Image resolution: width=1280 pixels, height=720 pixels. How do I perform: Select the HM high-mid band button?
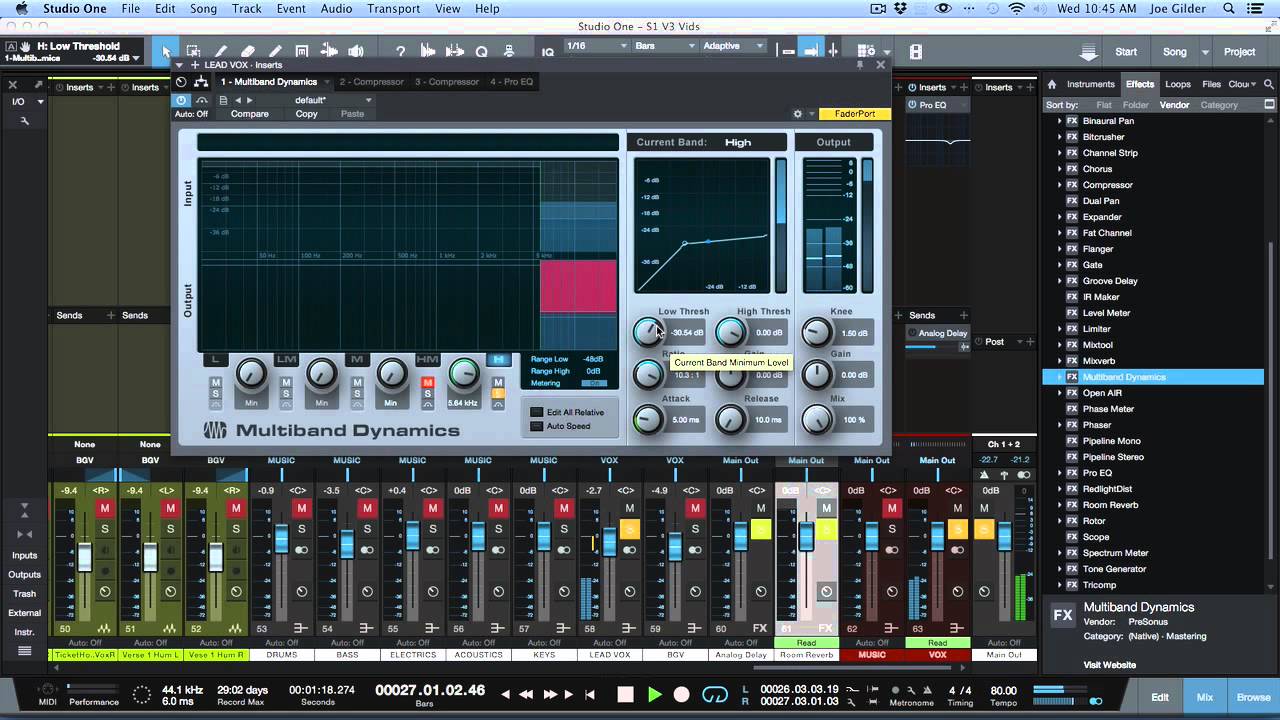click(428, 359)
